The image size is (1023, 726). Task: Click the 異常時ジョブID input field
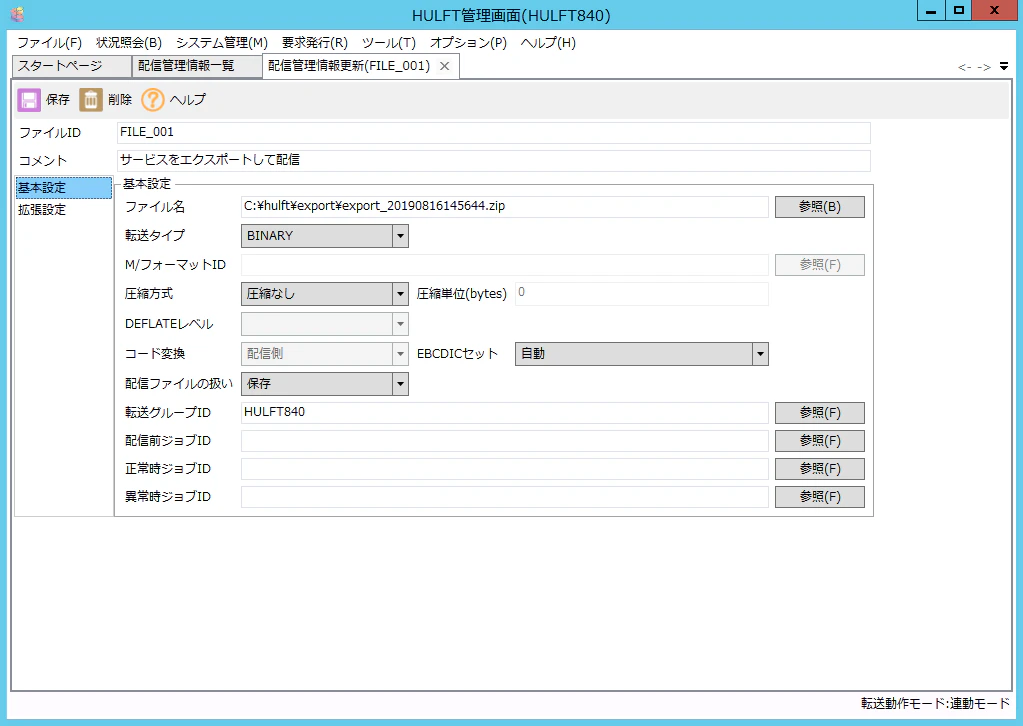pyautogui.click(x=504, y=497)
